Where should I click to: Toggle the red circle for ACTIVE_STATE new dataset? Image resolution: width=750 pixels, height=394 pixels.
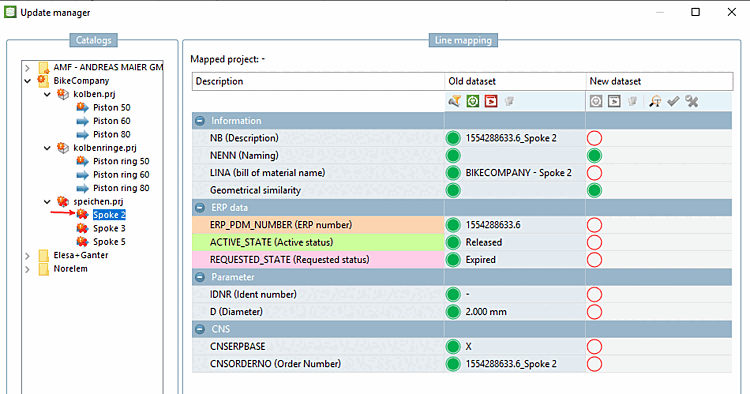click(x=594, y=242)
